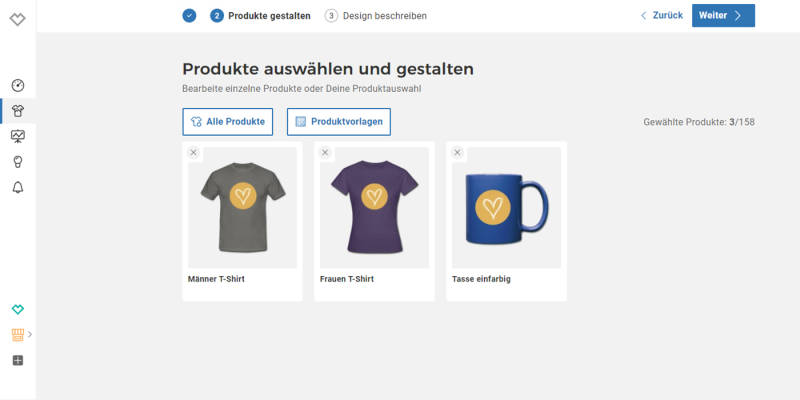
Task: Click the plus square icon in sidebar
Action: pos(18,361)
